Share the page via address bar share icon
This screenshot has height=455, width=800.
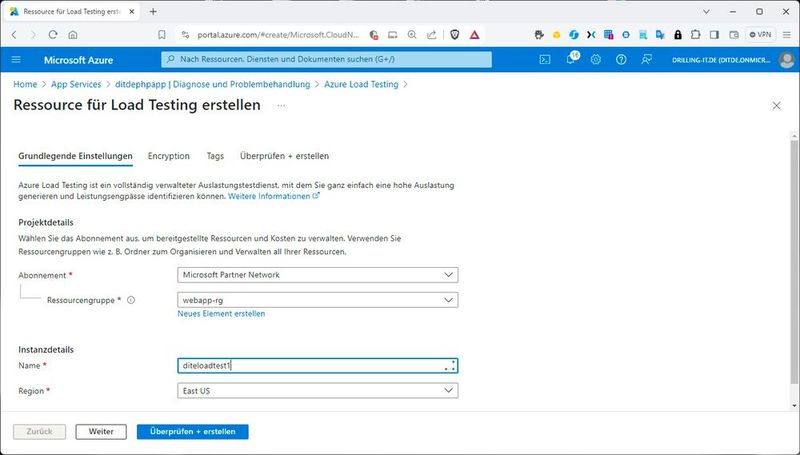pyautogui.click(x=432, y=35)
